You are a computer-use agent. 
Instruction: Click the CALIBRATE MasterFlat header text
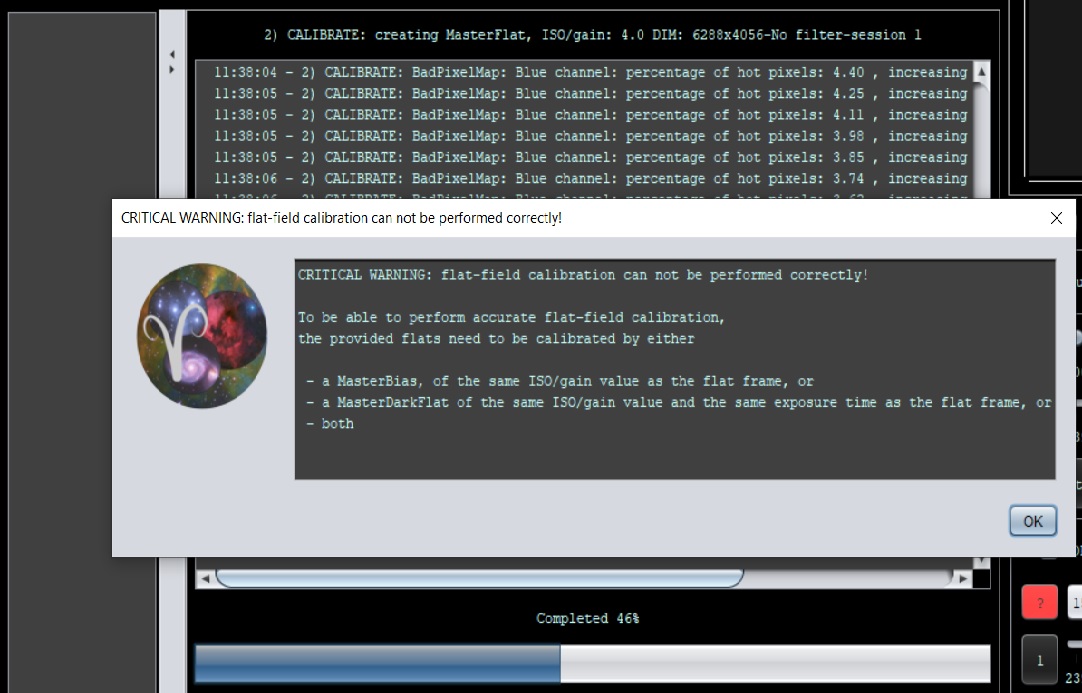pos(592,34)
